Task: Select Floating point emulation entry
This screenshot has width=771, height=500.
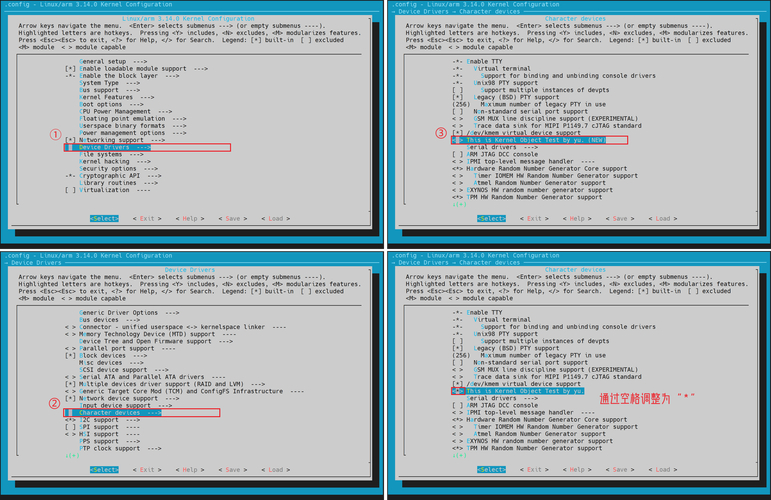Action: pos(133,118)
